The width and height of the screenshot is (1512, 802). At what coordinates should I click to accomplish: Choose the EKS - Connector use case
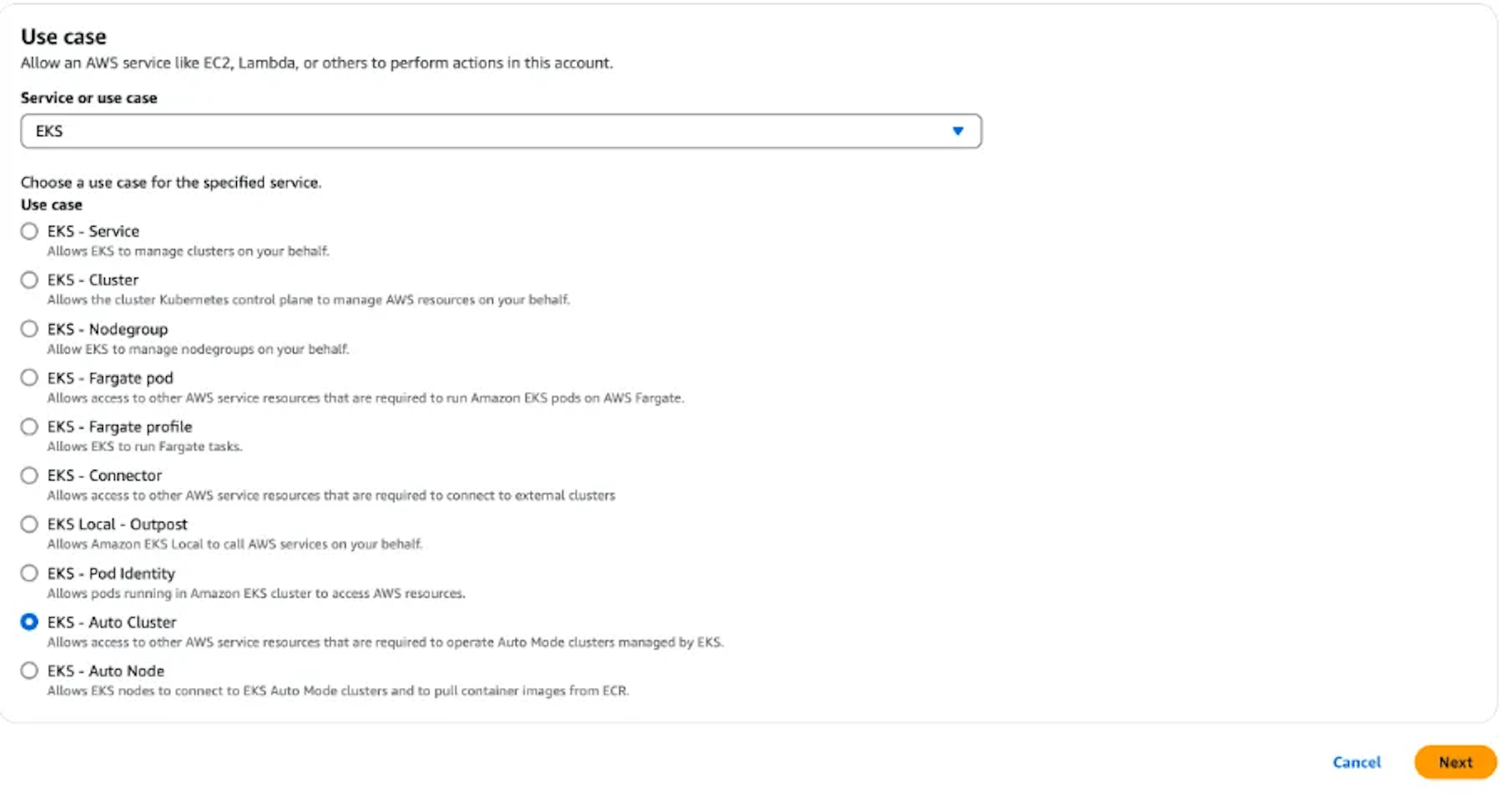click(x=29, y=475)
